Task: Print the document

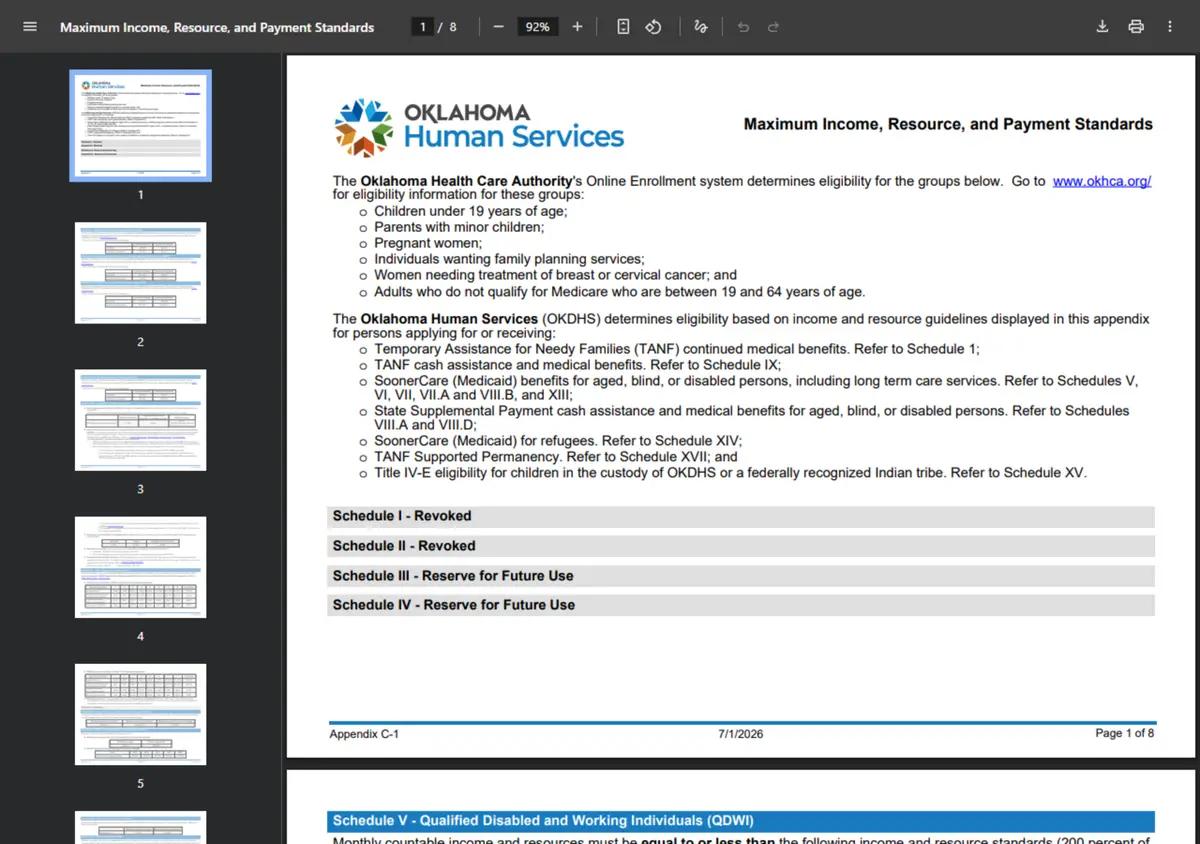Action: click(x=1136, y=27)
